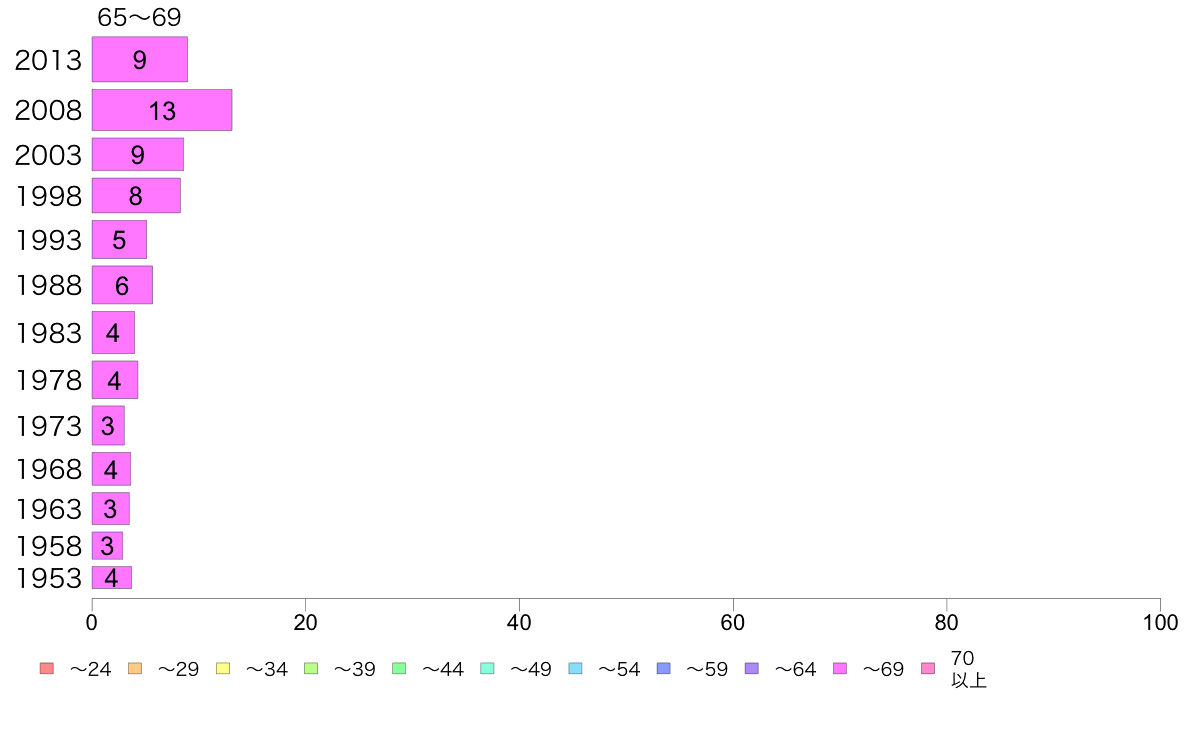Click the ~24 legend color swatch
Image resolution: width=1188 pixels, height=736 pixels.
pos(47,669)
